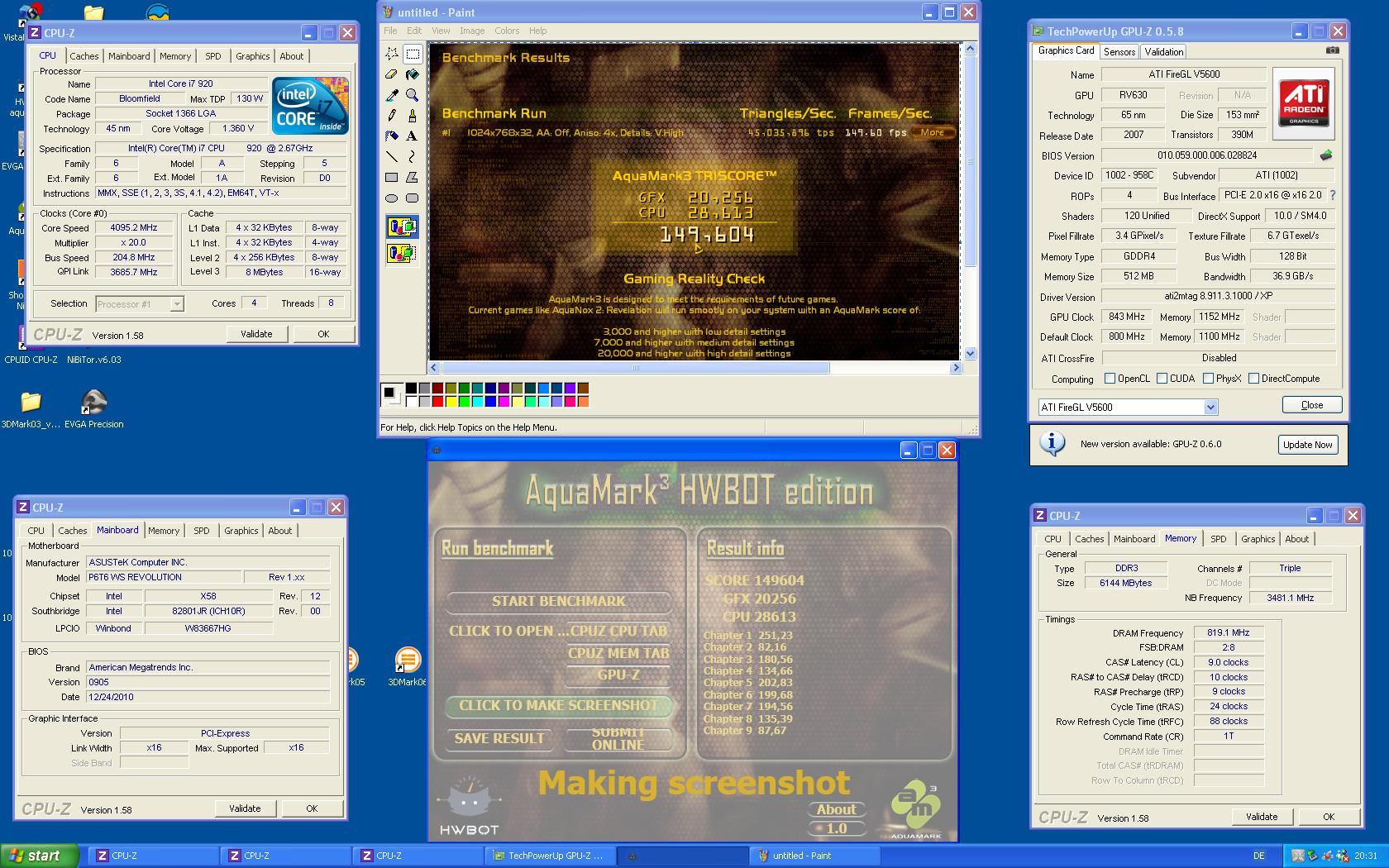Activate the Pick Color eyedropper tool
Image resolution: width=1389 pixels, height=868 pixels.
[392, 95]
